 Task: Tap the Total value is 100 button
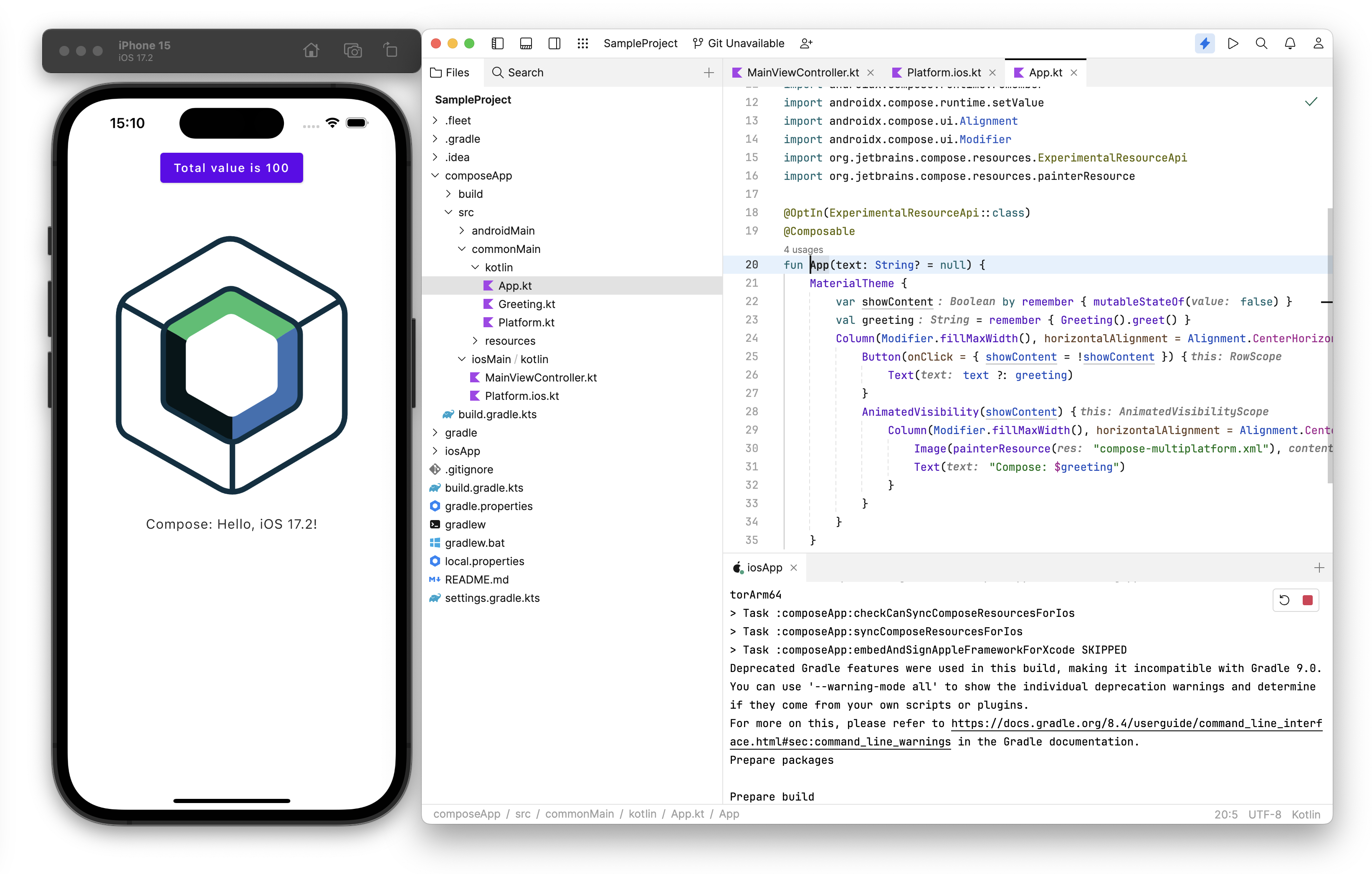[x=231, y=167]
